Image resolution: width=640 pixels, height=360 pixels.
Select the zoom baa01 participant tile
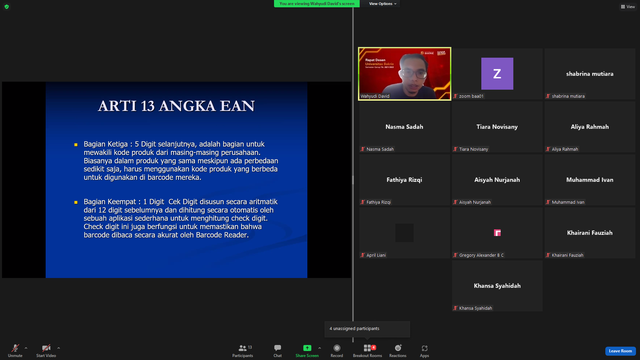click(497, 73)
